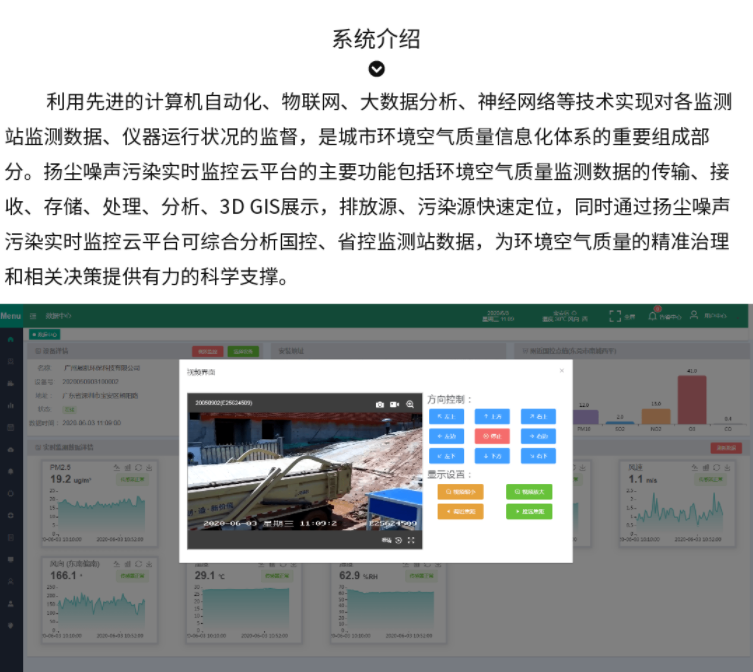
Task: Click the magnifier zoom icon on video
Action: pos(410,404)
